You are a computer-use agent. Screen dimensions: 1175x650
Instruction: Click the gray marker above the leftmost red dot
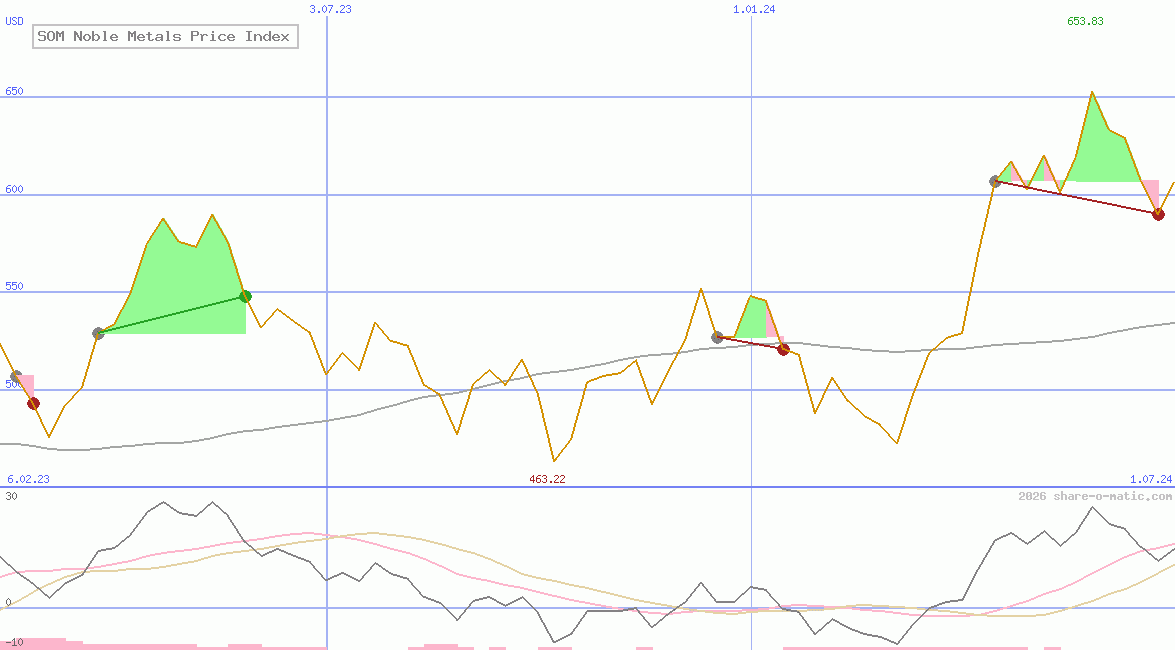click(14, 376)
